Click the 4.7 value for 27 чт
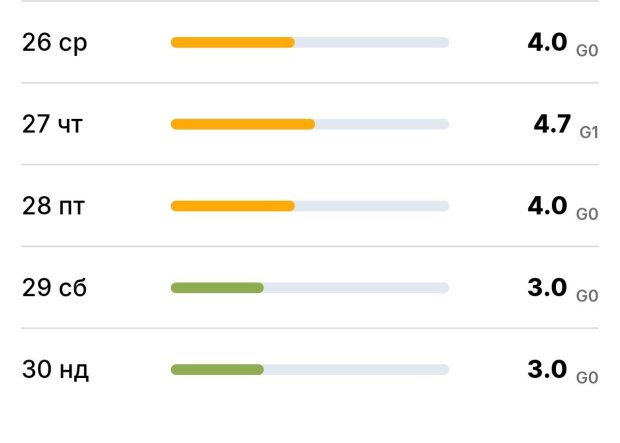Screen dimensions: 620x443 [552, 124]
